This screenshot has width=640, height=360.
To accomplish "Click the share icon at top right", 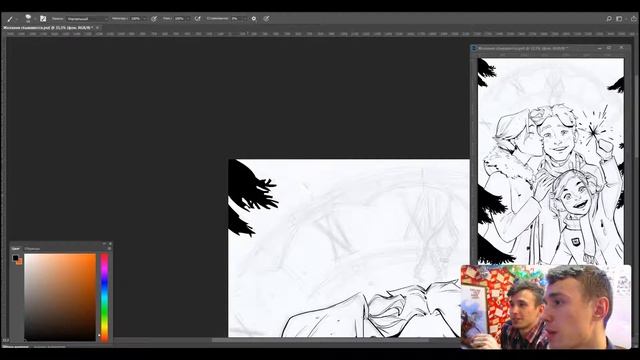I will click(633, 19).
